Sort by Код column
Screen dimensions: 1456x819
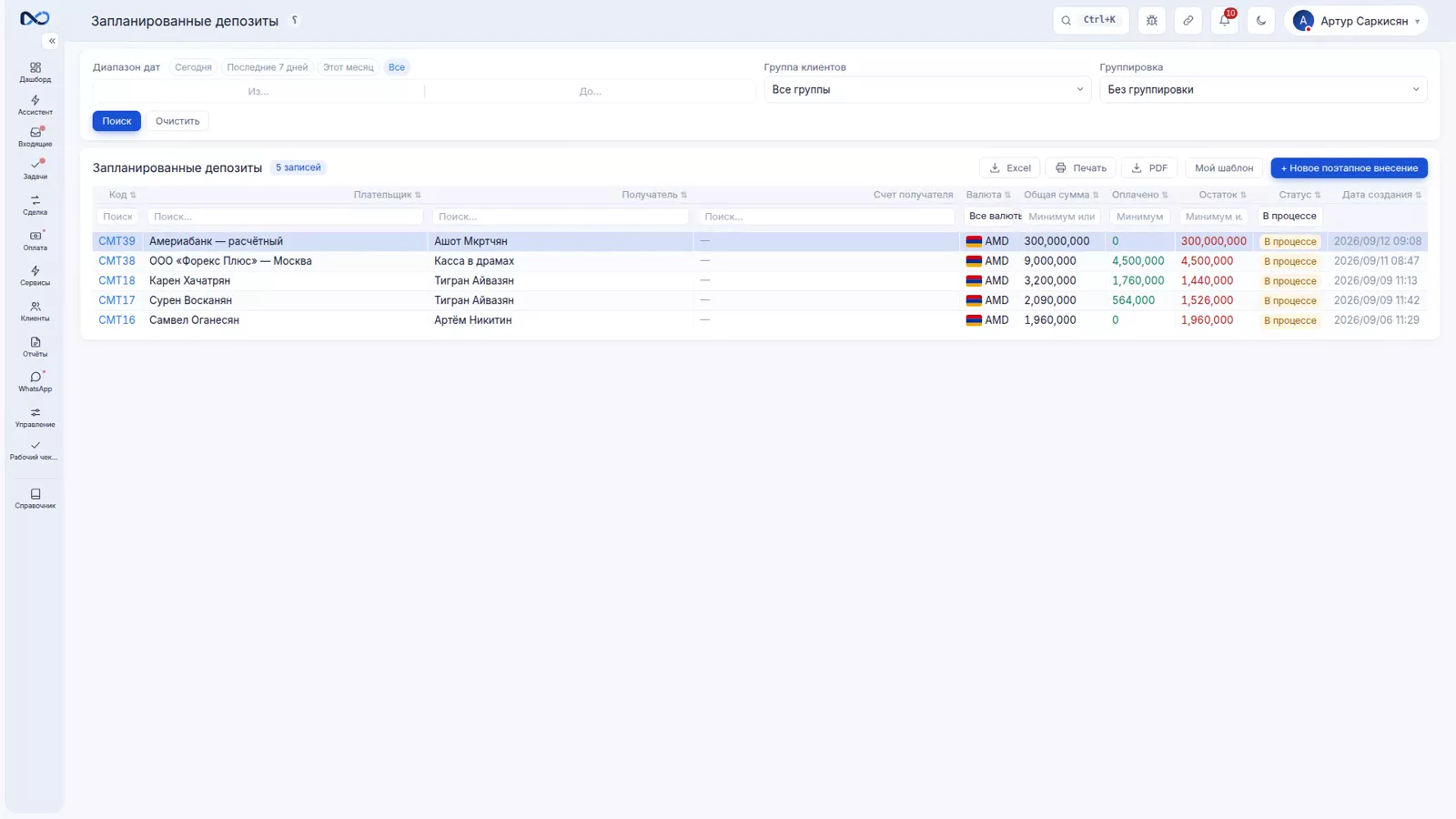[x=122, y=195]
